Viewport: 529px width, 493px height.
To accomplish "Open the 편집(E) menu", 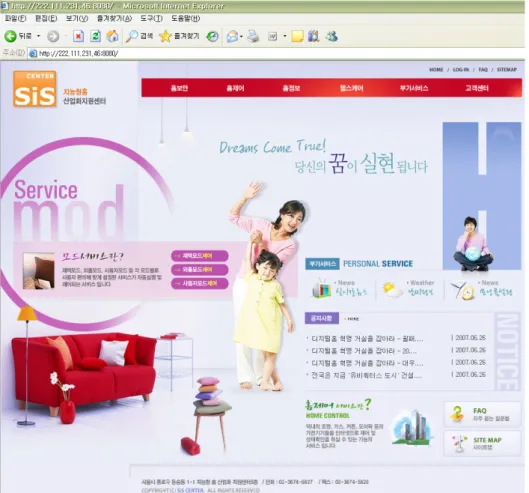I will point(46,18).
